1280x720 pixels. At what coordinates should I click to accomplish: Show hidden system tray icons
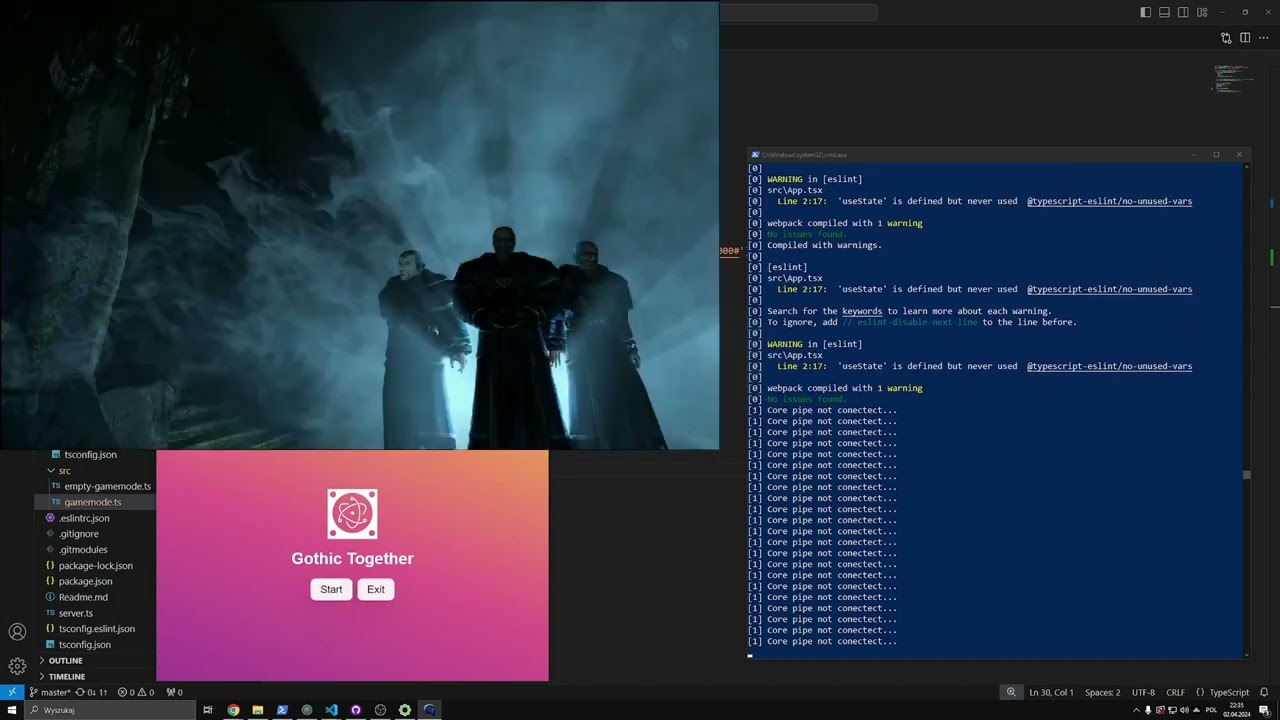[x=1136, y=710]
